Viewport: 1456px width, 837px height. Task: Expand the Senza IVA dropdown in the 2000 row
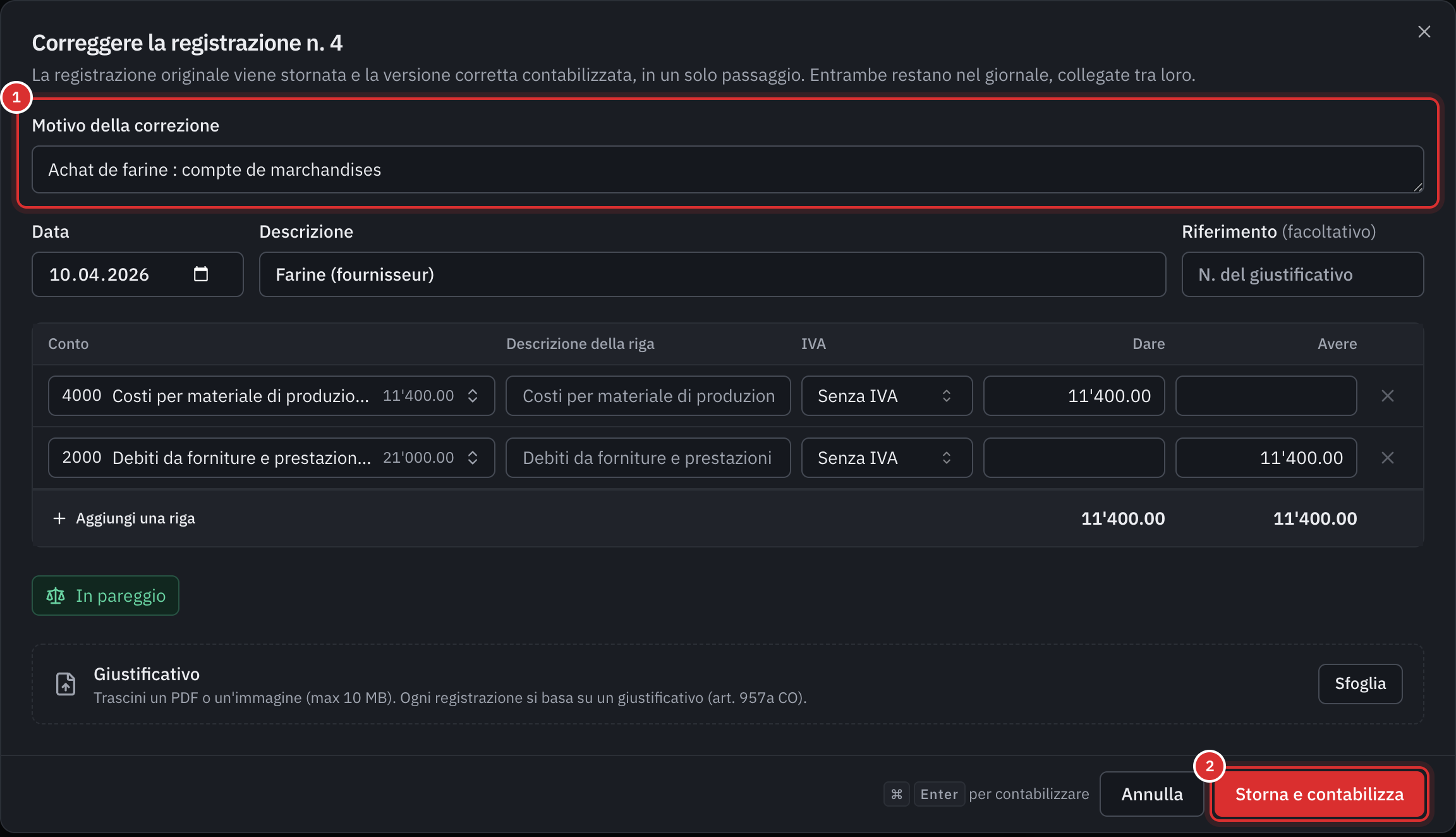click(887, 458)
